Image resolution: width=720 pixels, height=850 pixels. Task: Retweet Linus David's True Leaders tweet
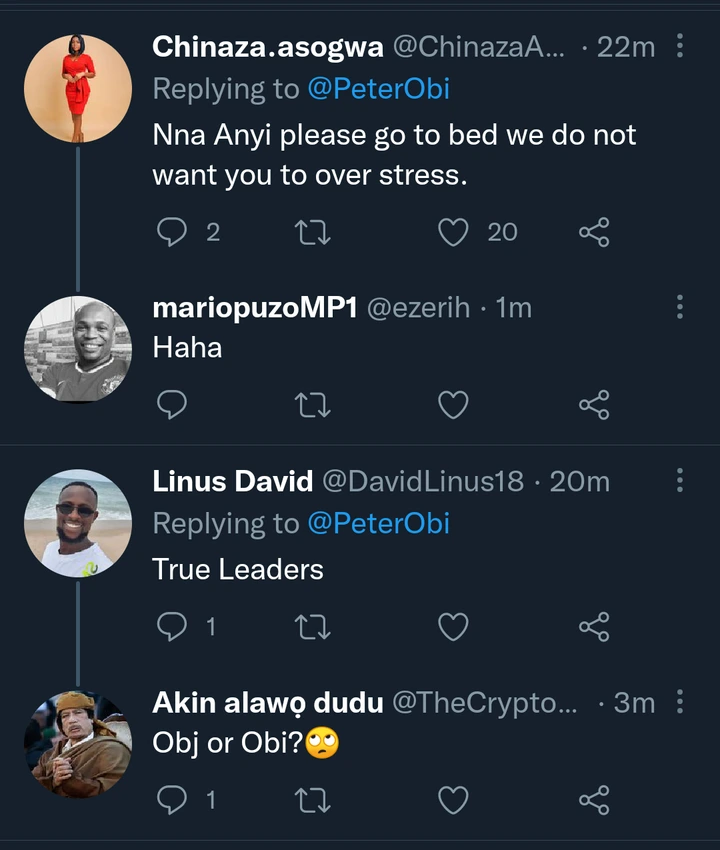point(314,627)
